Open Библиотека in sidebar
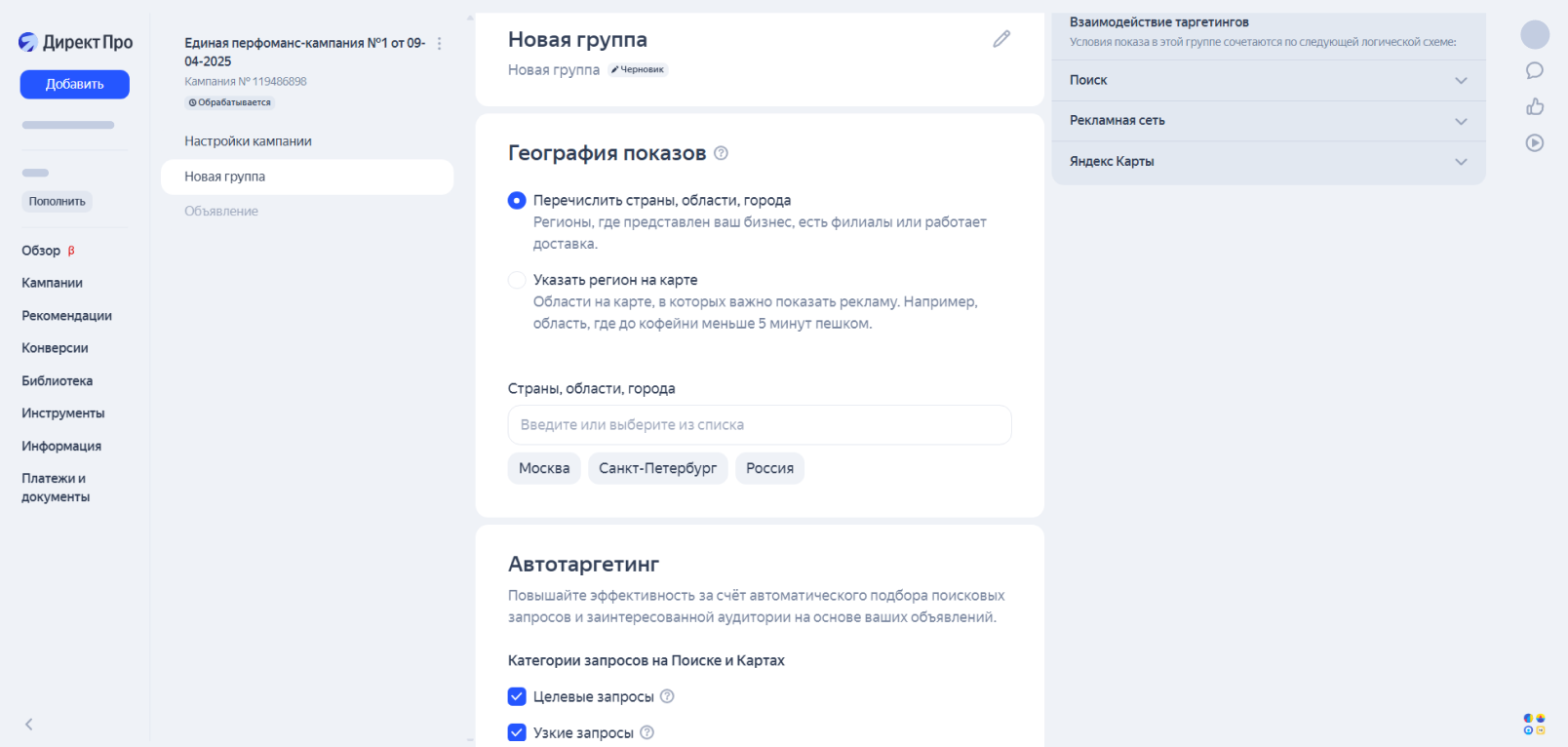This screenshot has width=1568, height=747. (58, 381)
